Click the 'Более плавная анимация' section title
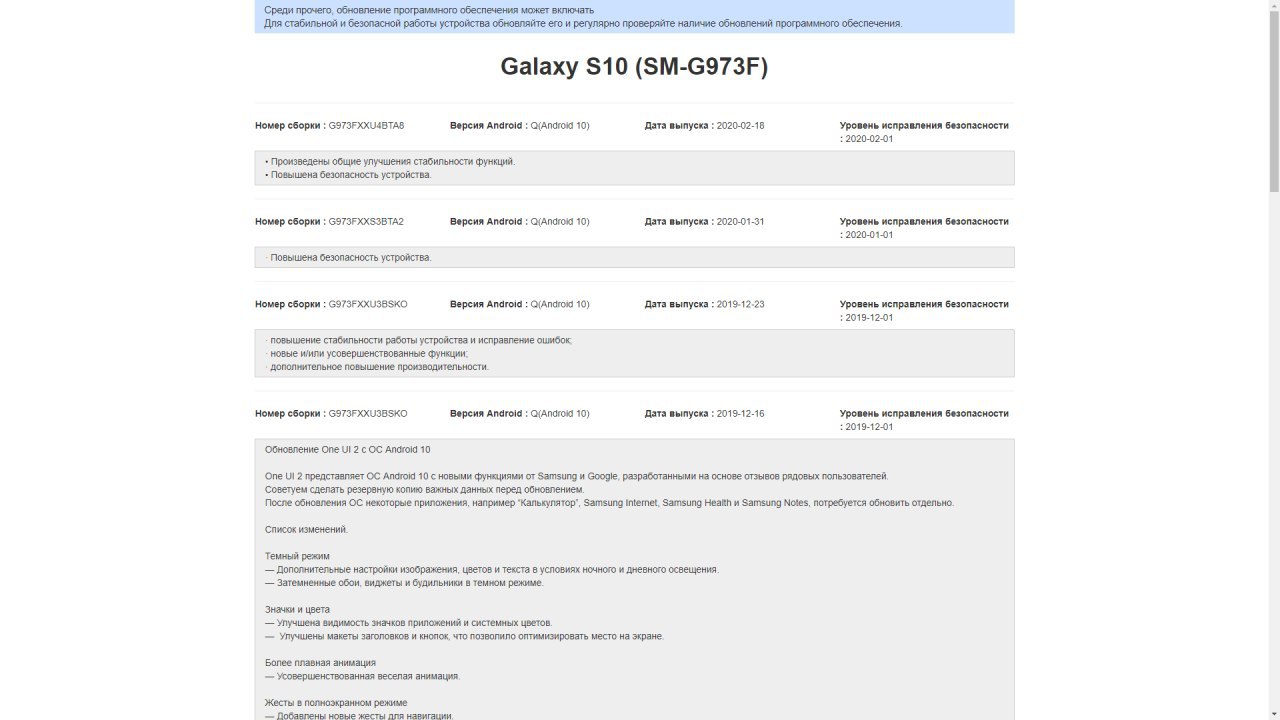Image resolution: width=1280 pixels, height=720 pixels. pos(320,663)
